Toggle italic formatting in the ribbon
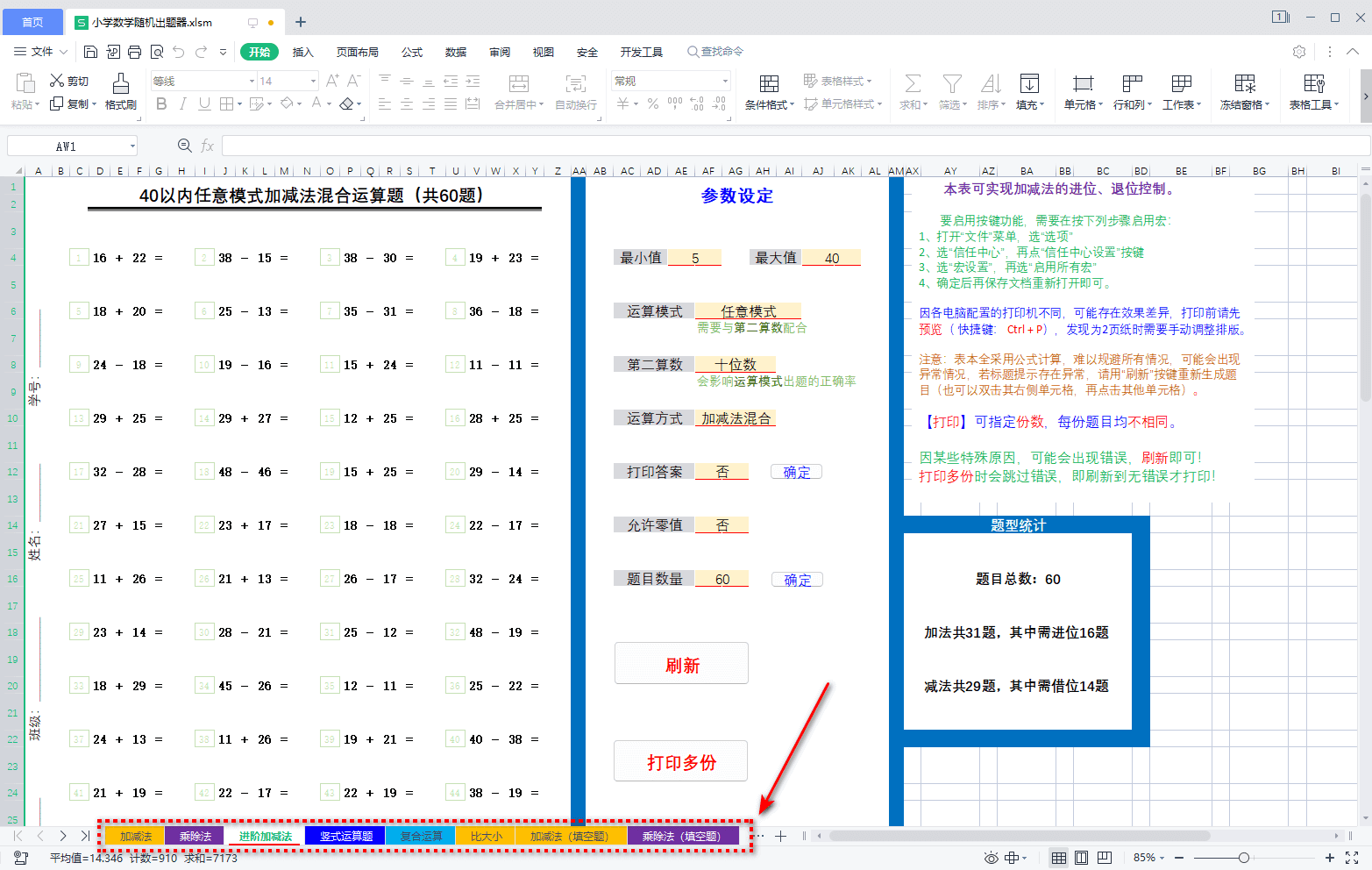1372x870 pixels. [183, 103]
